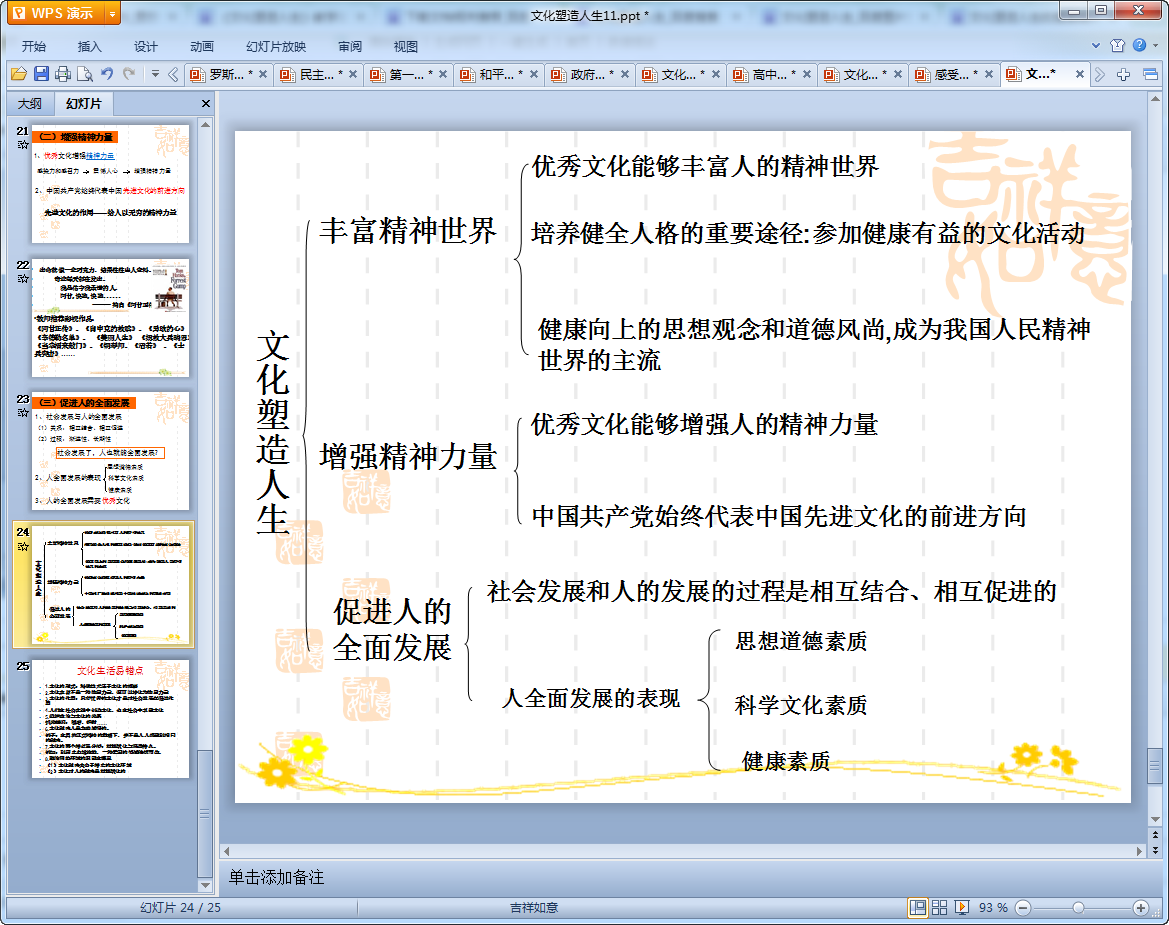
Task: Click the skin/shirt icon near help
Action: [1117, 45]
